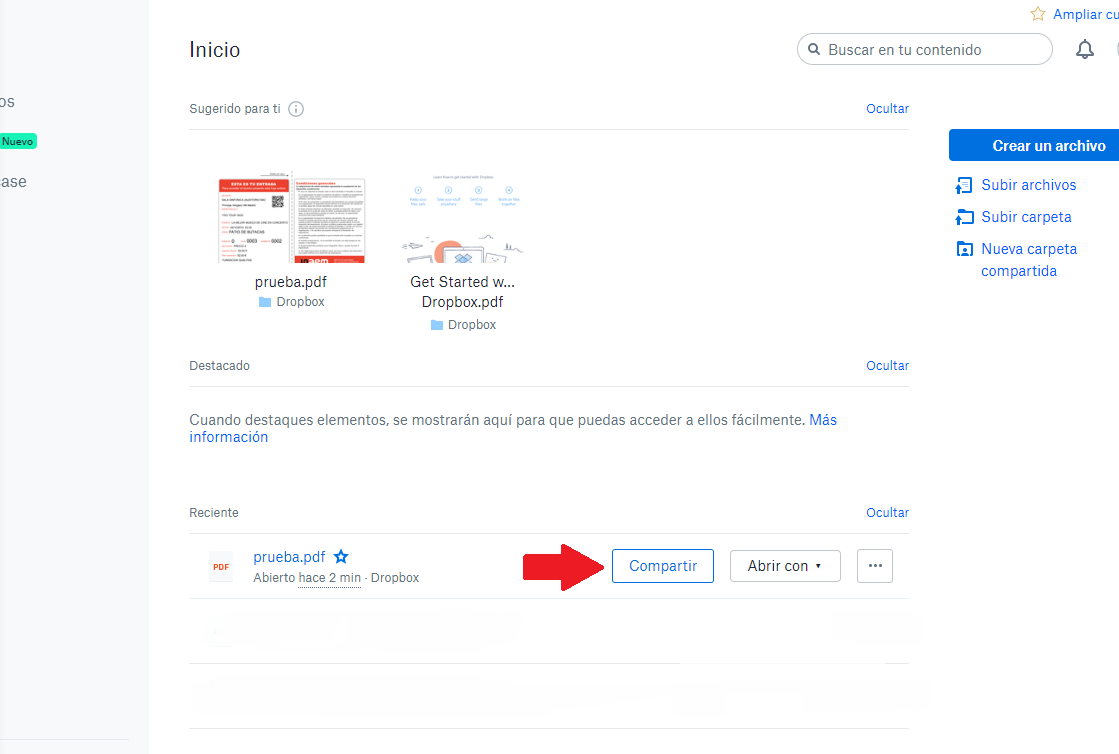
Task: Click the Get Started w... Dropbox.pdf file name
Action: coord(462,292)
